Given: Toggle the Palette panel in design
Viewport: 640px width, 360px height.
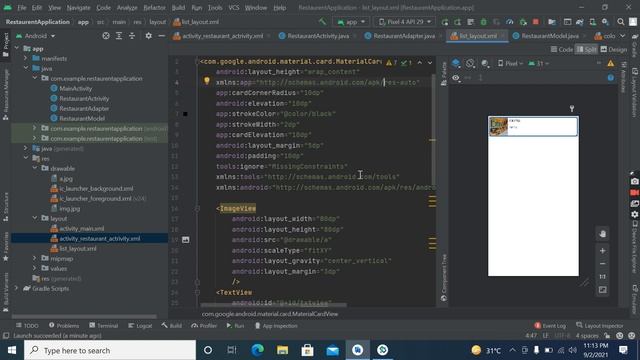Looking at the screenshot, I should [444, 73].
